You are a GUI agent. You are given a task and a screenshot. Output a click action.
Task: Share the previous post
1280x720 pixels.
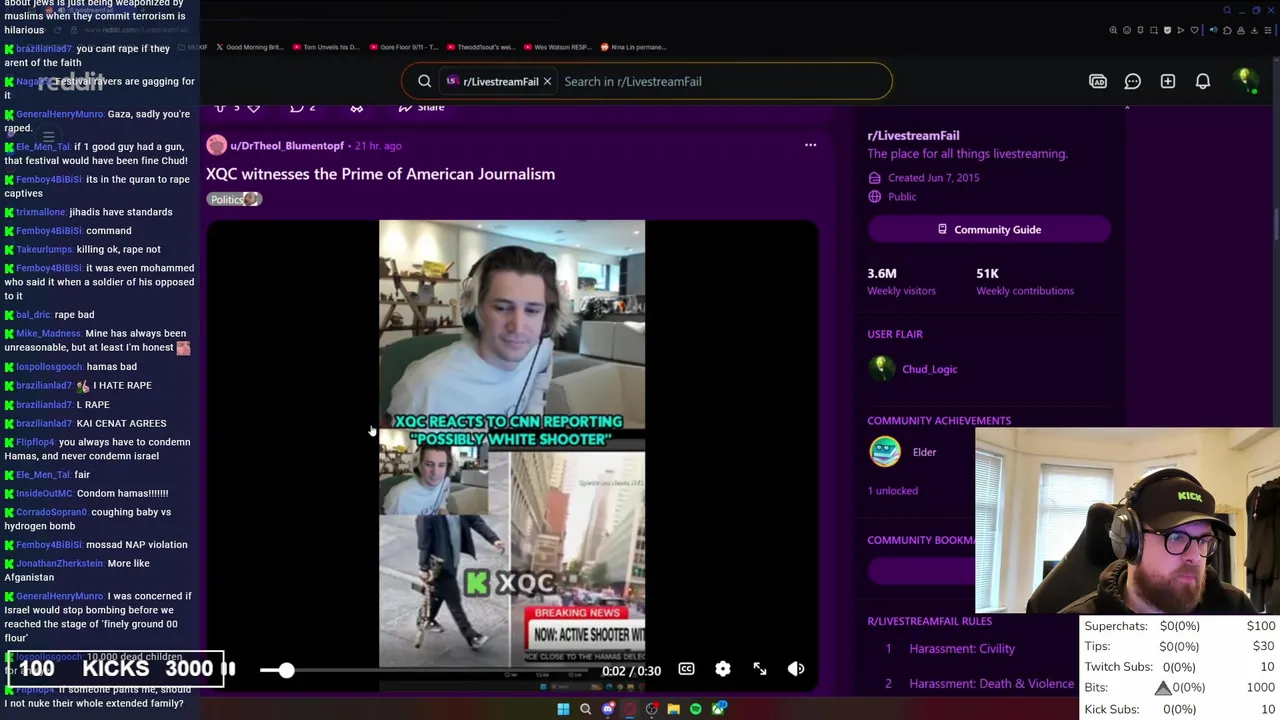click(421, 107)
